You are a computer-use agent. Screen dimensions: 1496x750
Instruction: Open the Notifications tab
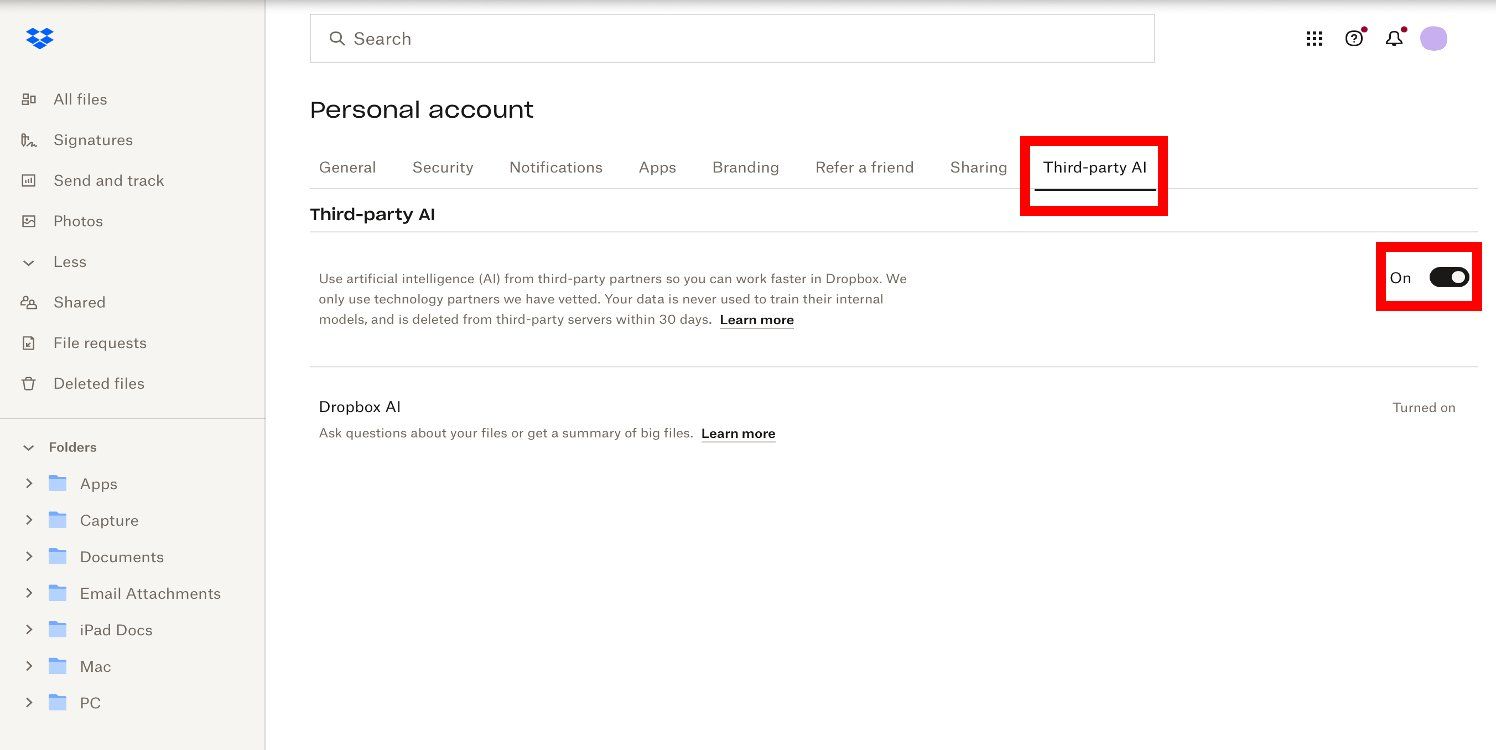[x=556, y=167]
